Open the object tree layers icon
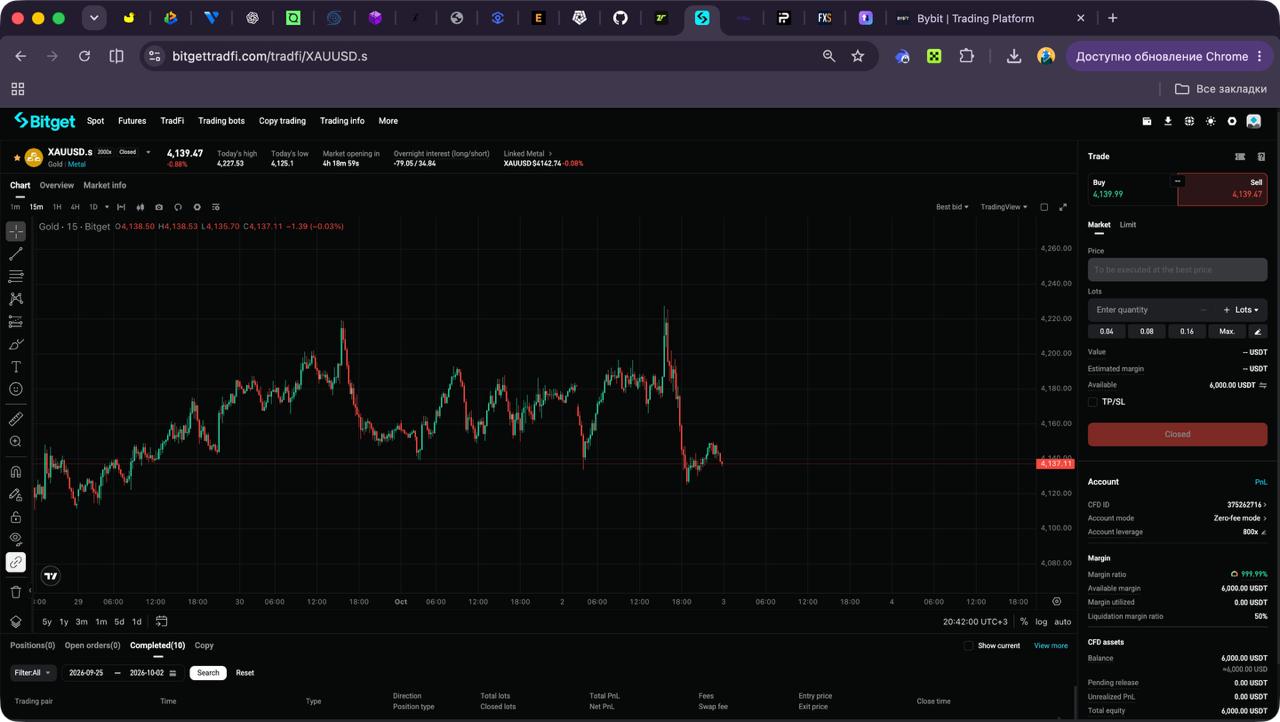Viewport: 1280px width, 722px height. click(x=16, y=622)
